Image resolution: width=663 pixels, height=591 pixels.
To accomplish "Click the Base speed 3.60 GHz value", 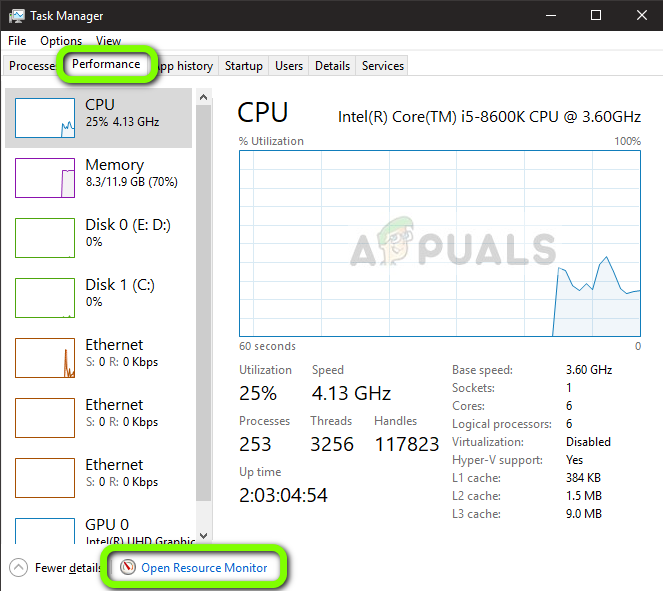I will (589, 370).
